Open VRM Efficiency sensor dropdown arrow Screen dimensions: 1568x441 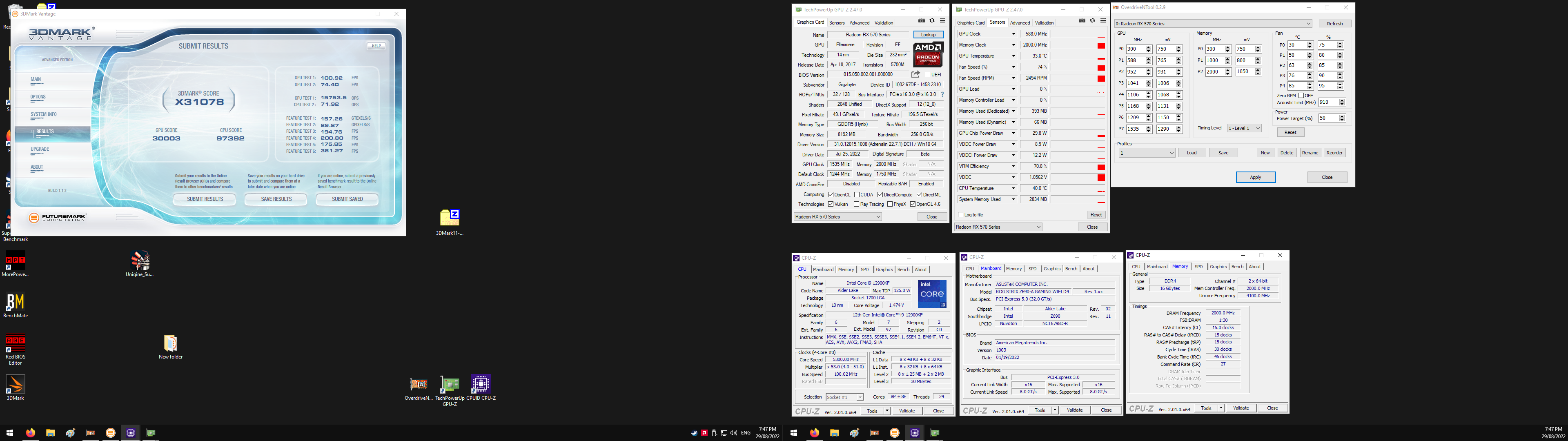tap(1013, 166)
